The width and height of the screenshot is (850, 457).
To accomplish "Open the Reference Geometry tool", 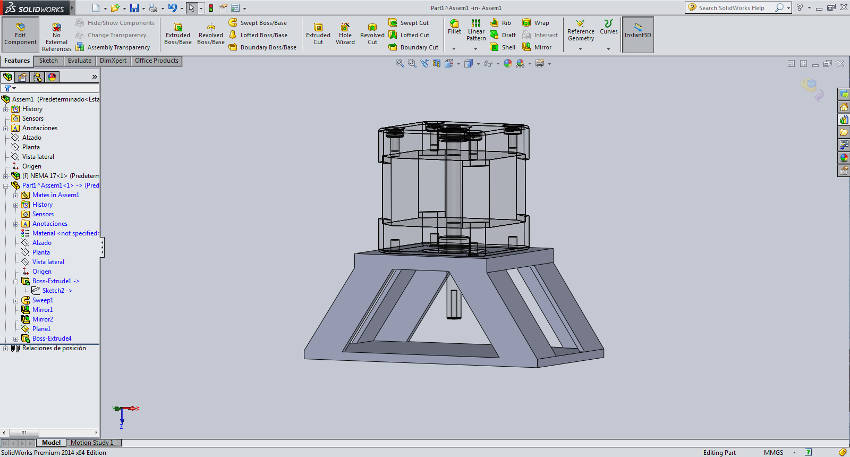I will [581, 31].
